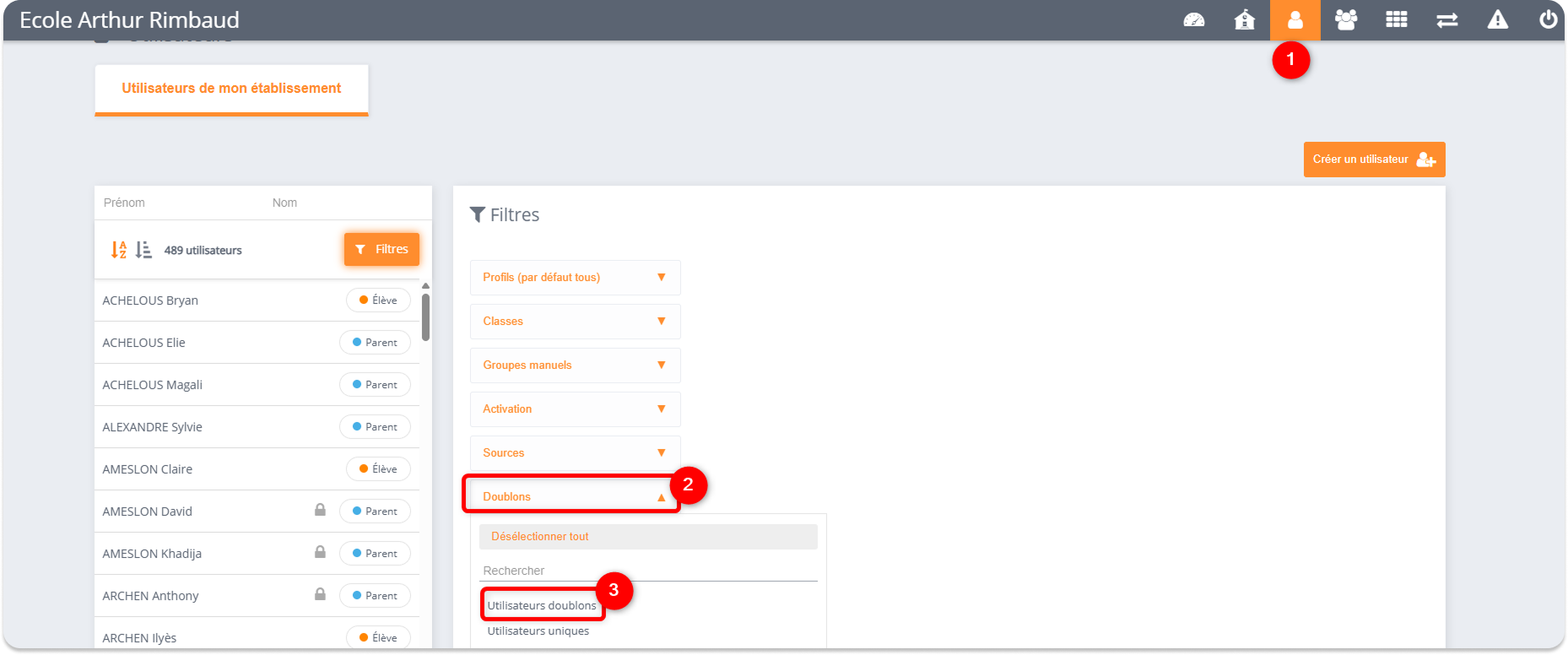The width and height of the screenshot is (1568, 655).
Task: Open the warning triangle alerts icon
Action: pyautogui.click(x=1498, y=19)
